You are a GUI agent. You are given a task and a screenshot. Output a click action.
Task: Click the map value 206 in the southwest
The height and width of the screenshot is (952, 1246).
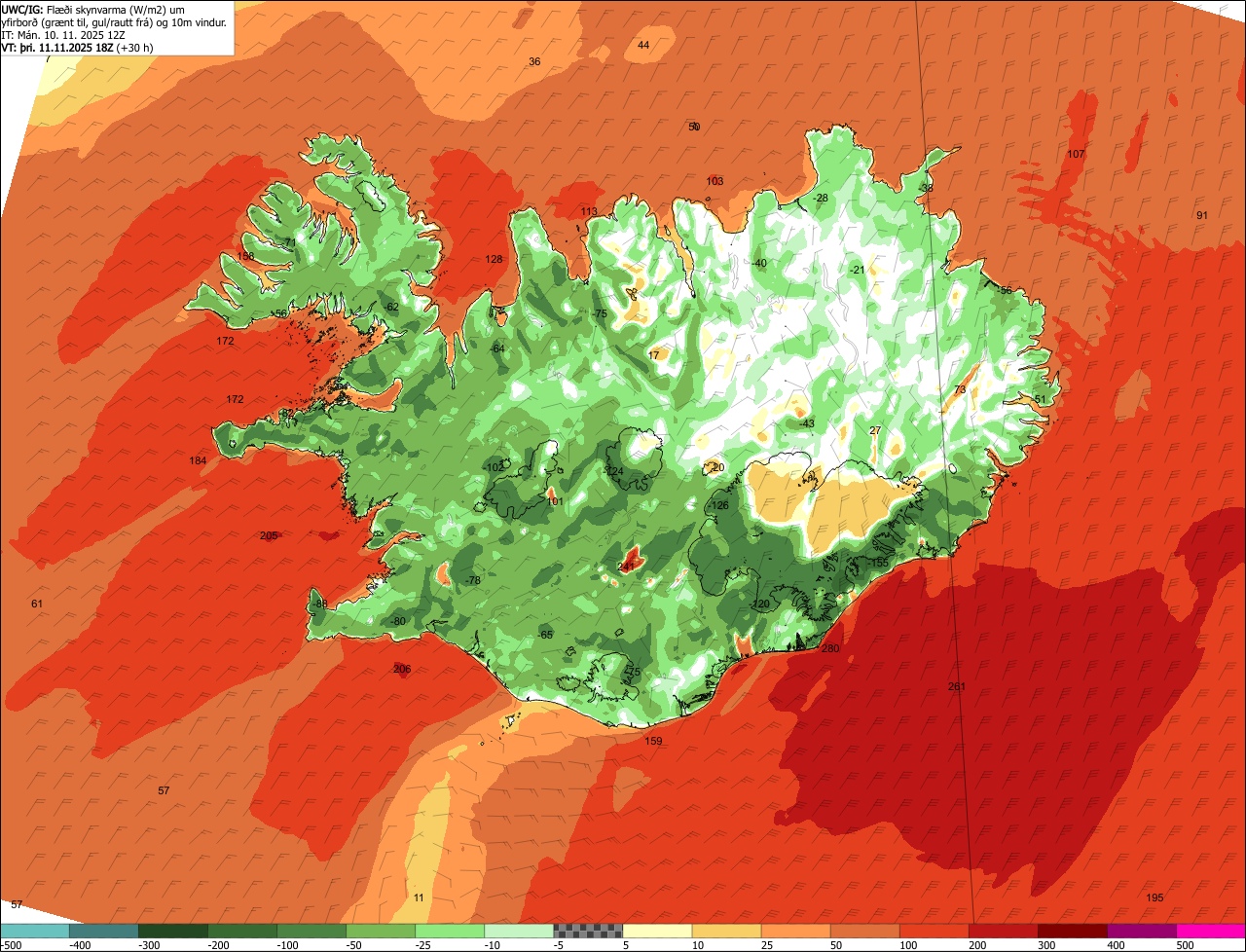[x=402, y=669]
